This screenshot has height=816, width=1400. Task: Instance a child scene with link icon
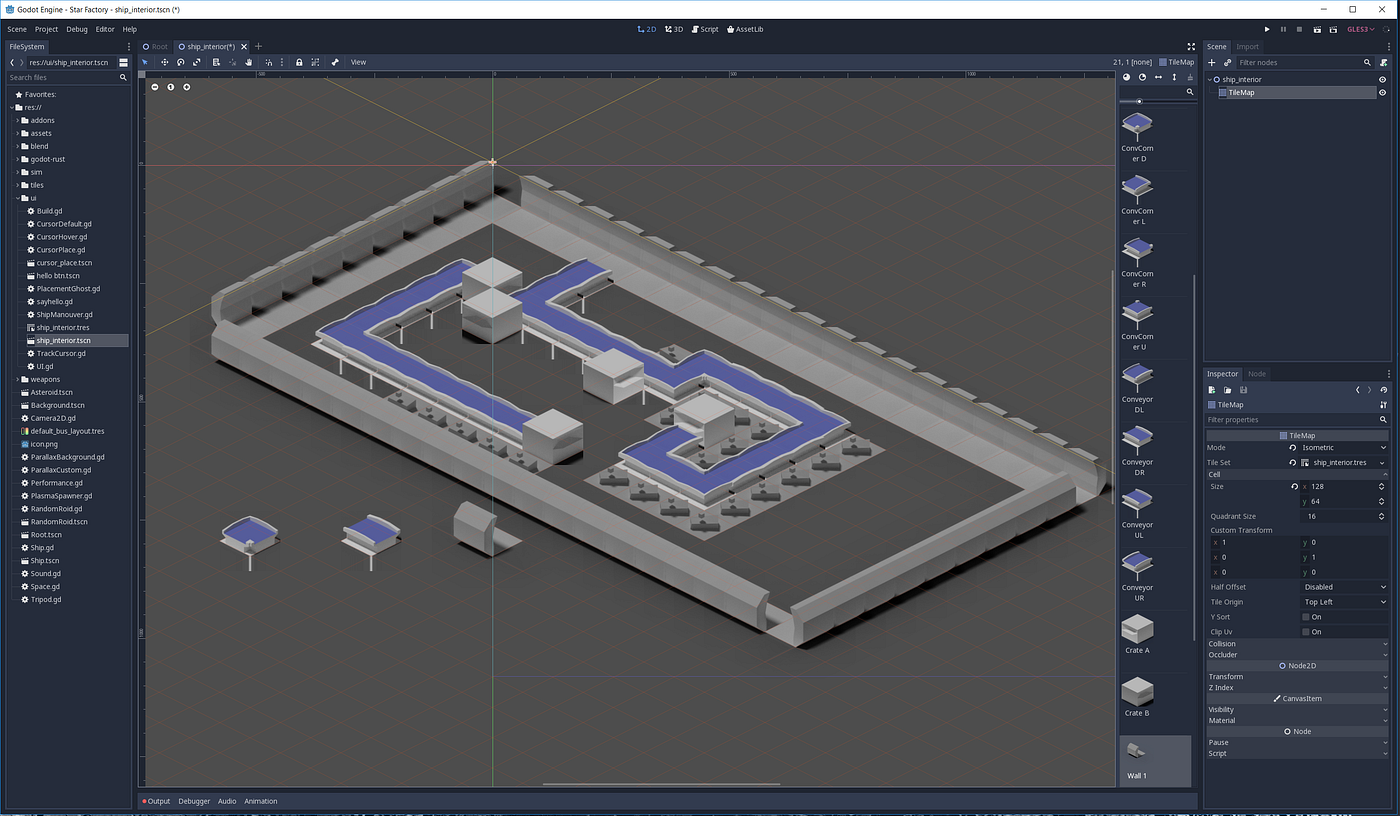[1227, 62]
